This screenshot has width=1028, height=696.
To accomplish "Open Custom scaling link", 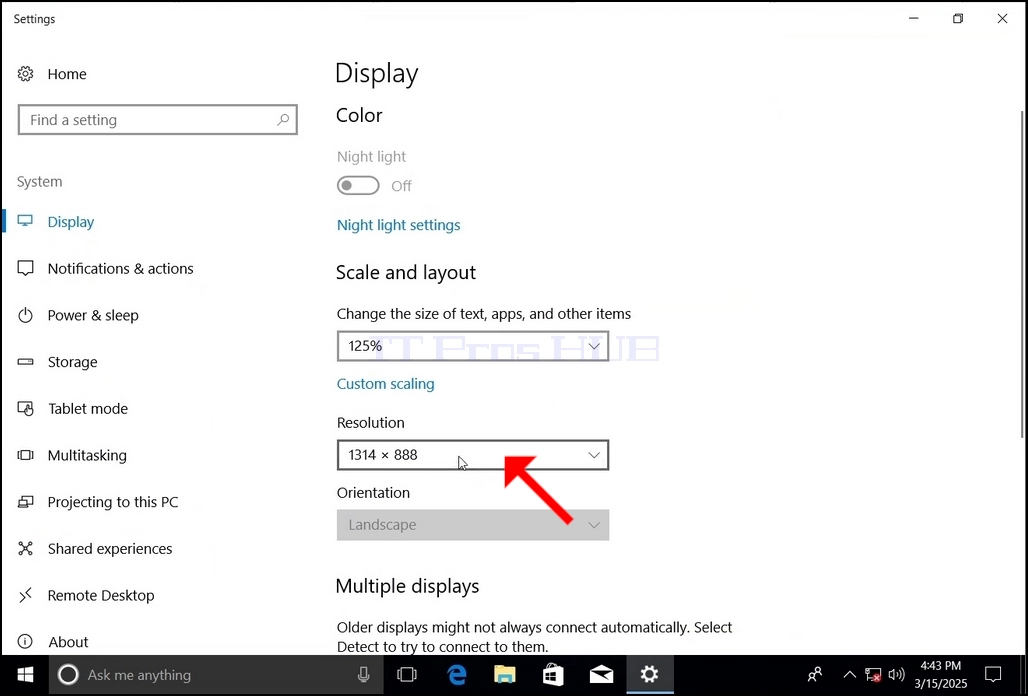I will coord(386,384).
